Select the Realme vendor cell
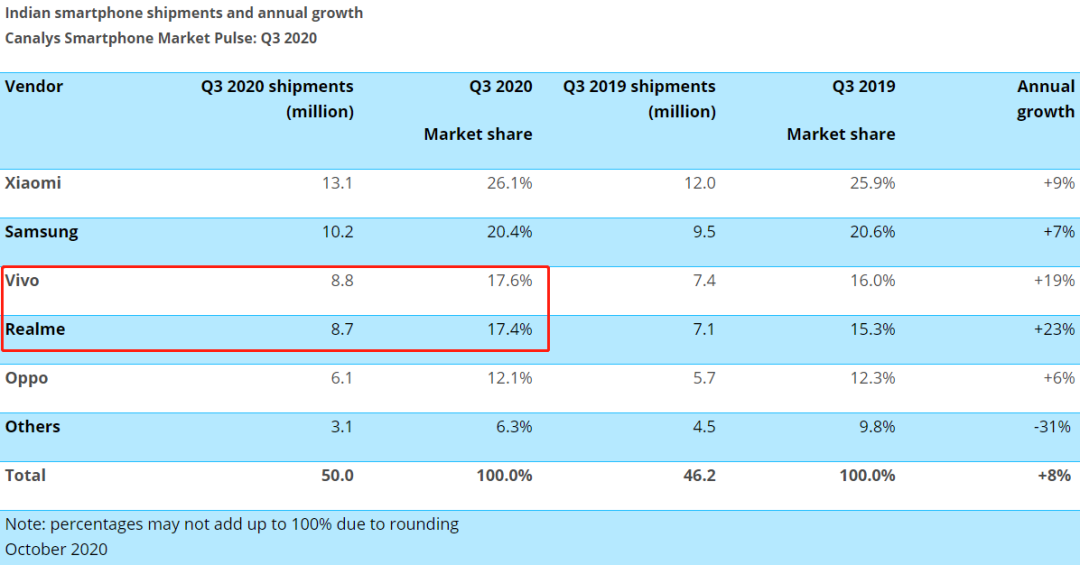The image size is (1080, 565). coord(35,329)
